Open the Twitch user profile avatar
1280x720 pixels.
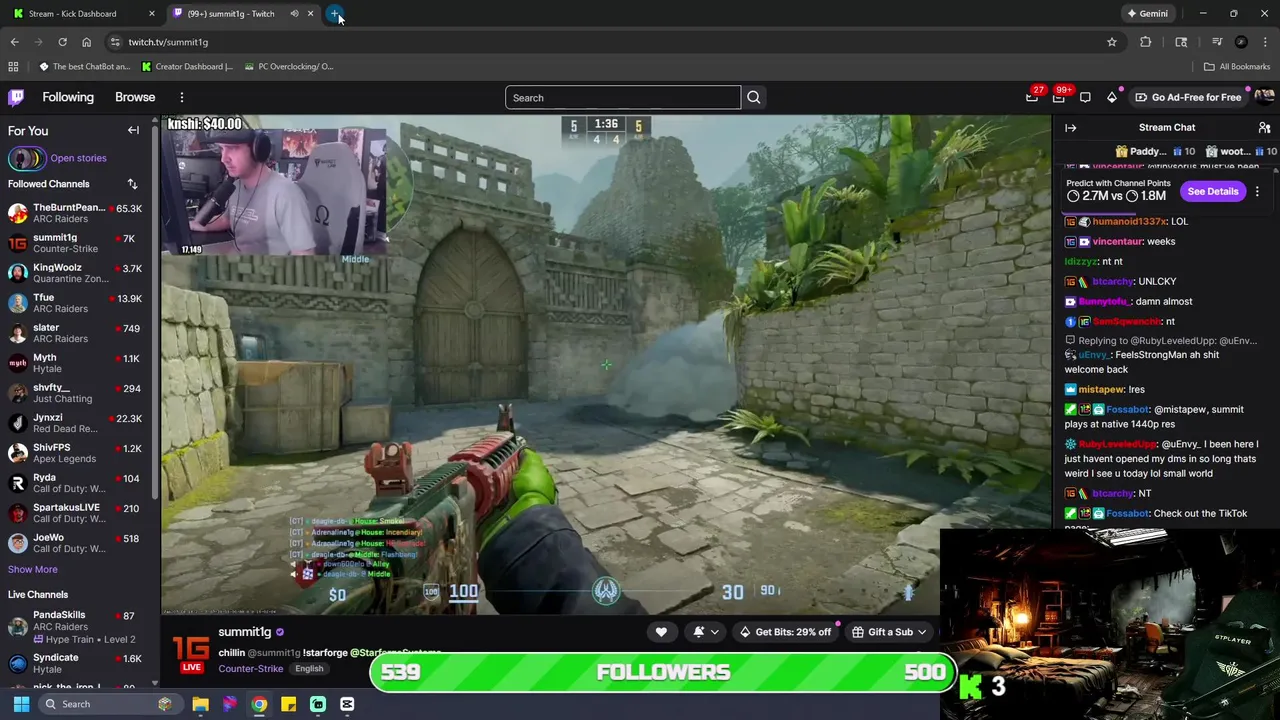(1264, 97)
